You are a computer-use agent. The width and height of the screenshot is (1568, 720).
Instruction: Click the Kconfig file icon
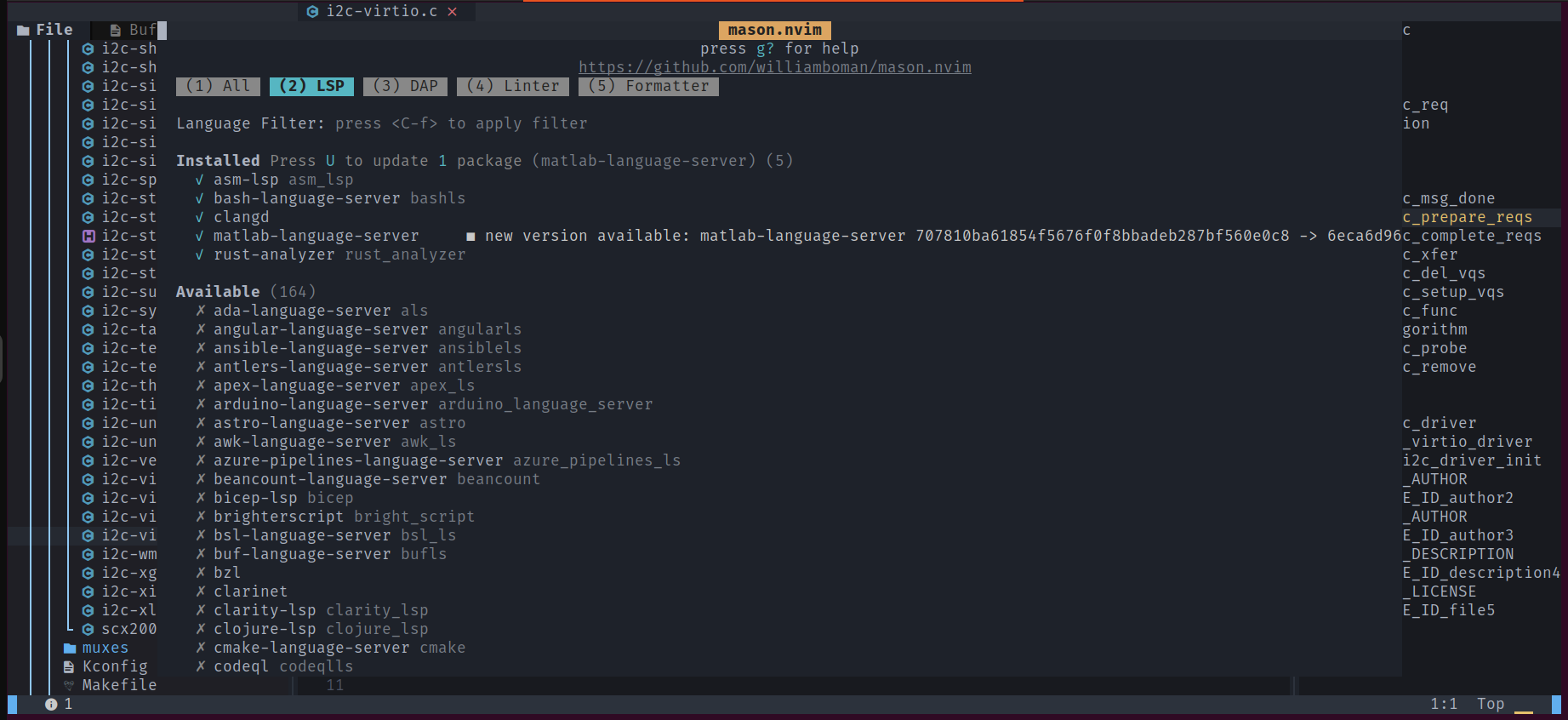69,666
